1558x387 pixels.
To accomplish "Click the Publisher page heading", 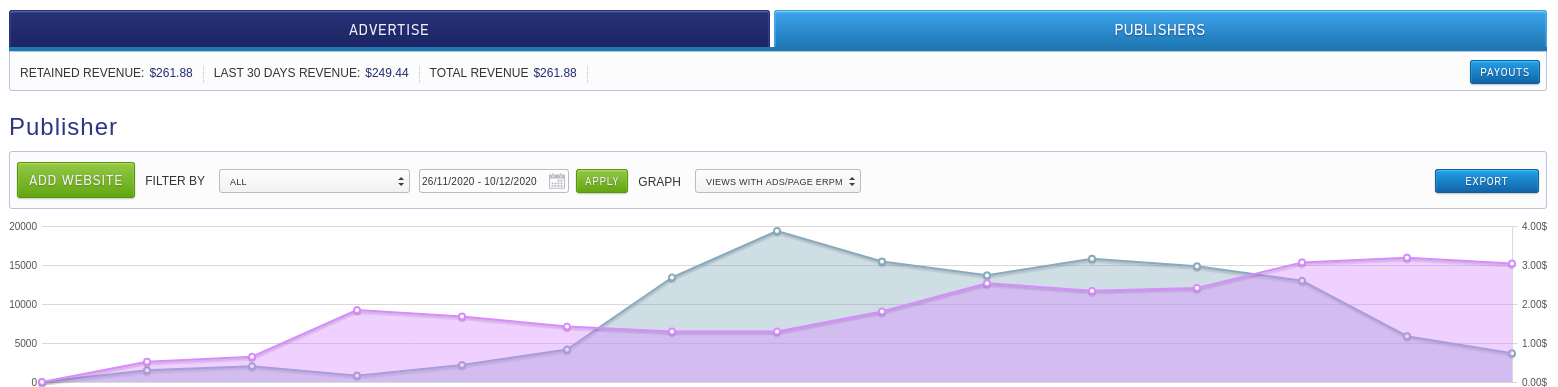I will (64, 127).
